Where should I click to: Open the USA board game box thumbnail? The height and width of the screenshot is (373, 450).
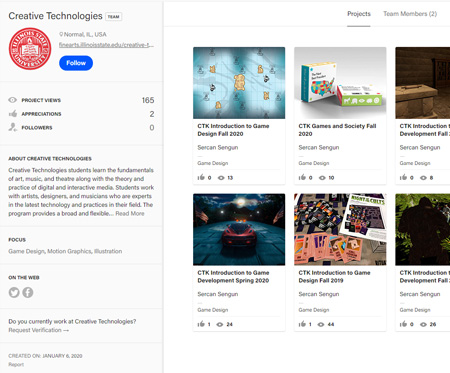point(340,83)
